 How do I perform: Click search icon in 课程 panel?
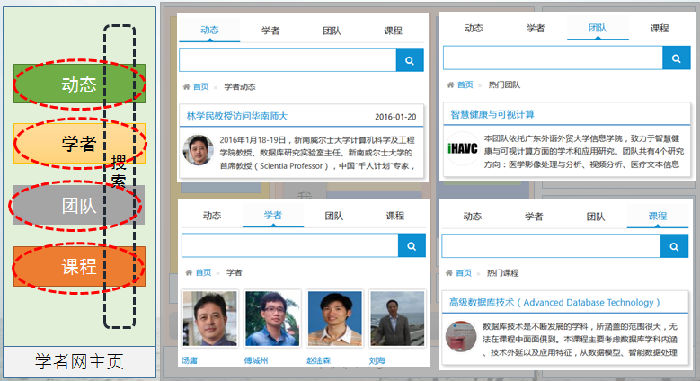(x=674, y=246)
